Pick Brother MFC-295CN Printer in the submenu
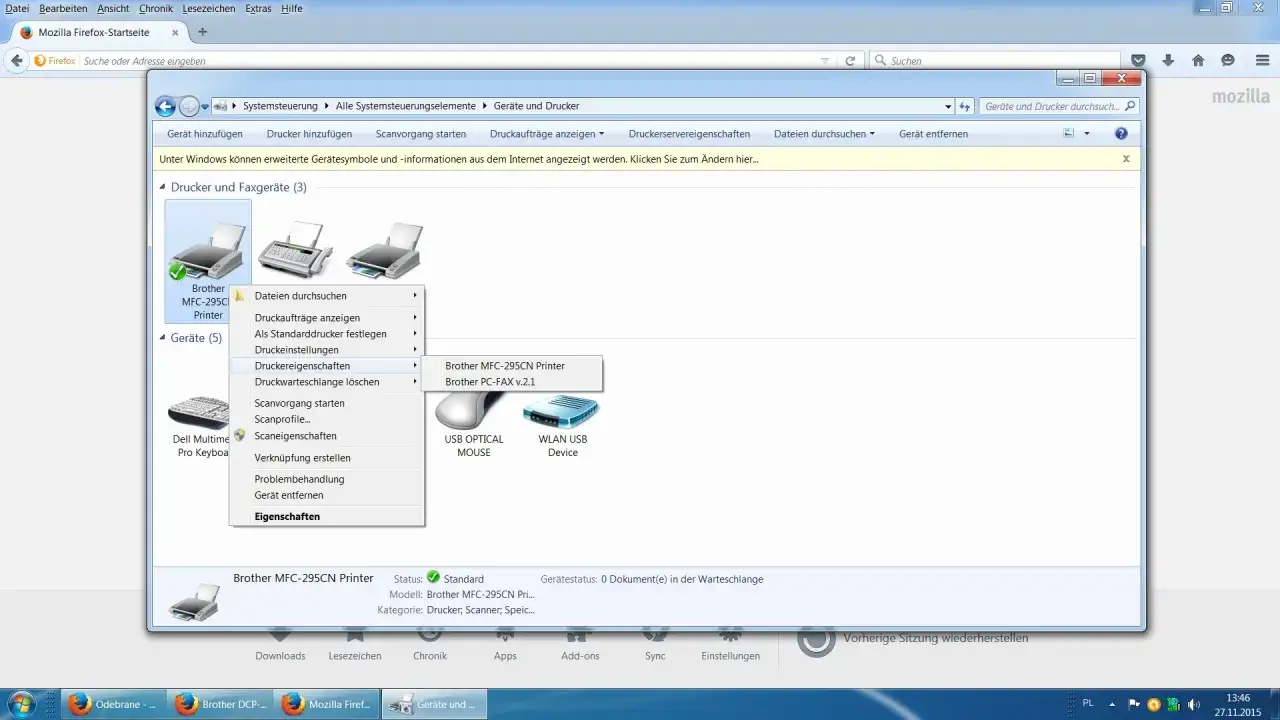This screenshot has width=1280, height=720. point(512,366)
